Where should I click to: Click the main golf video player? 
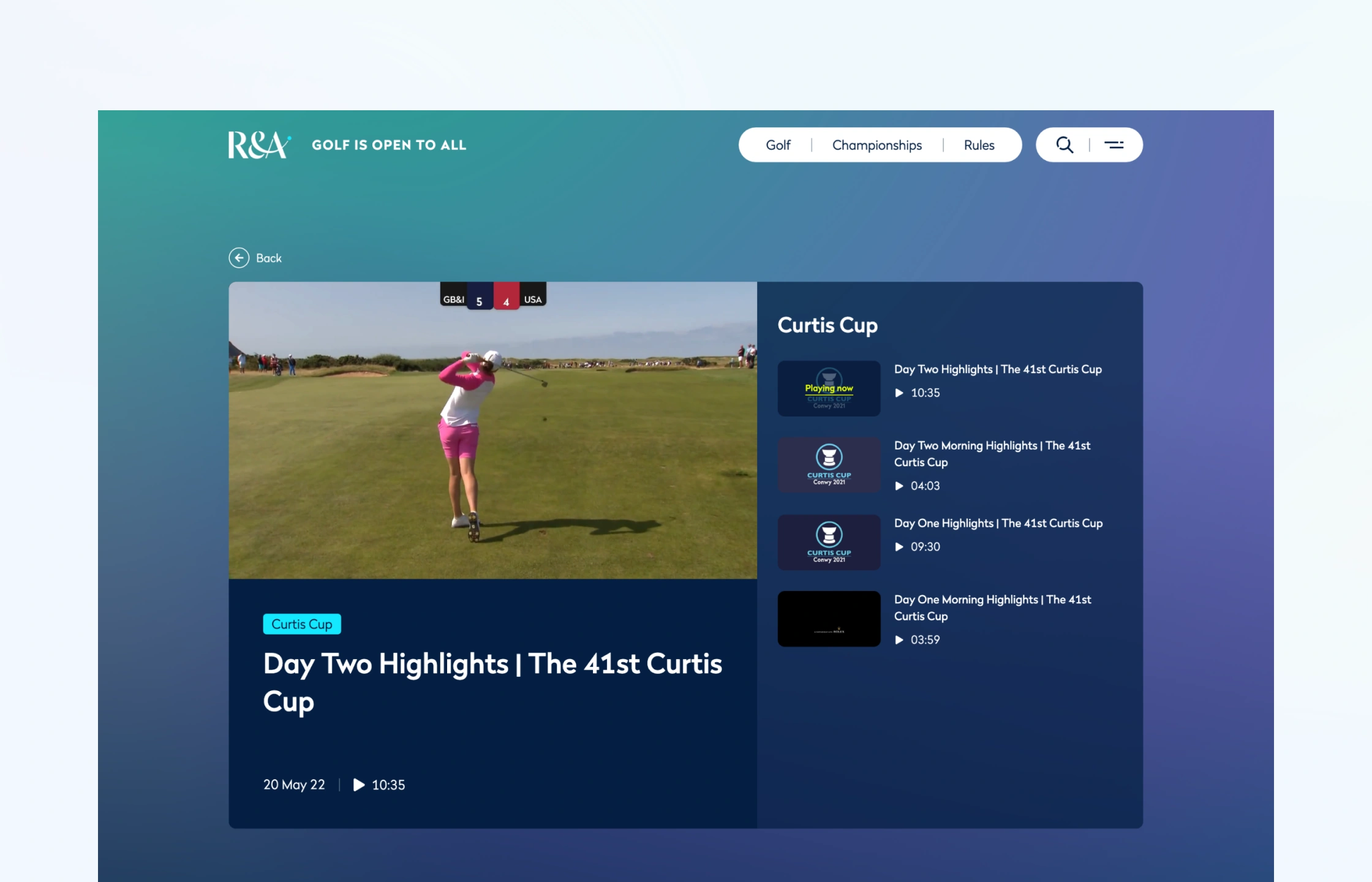click(492, 430)
